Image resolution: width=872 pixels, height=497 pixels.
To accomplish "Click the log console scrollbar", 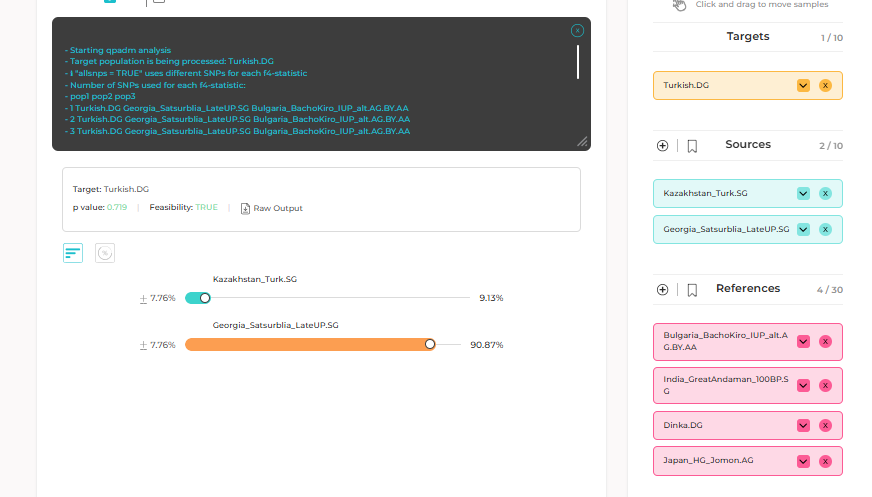I will [x=577, y=62].
